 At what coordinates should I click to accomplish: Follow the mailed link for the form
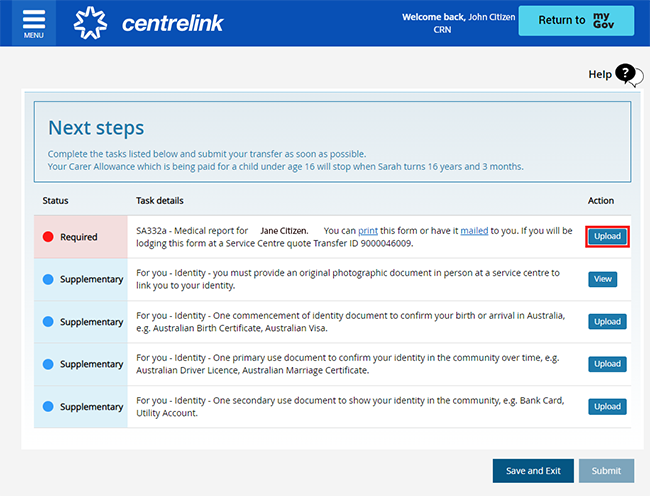(474, 231)
